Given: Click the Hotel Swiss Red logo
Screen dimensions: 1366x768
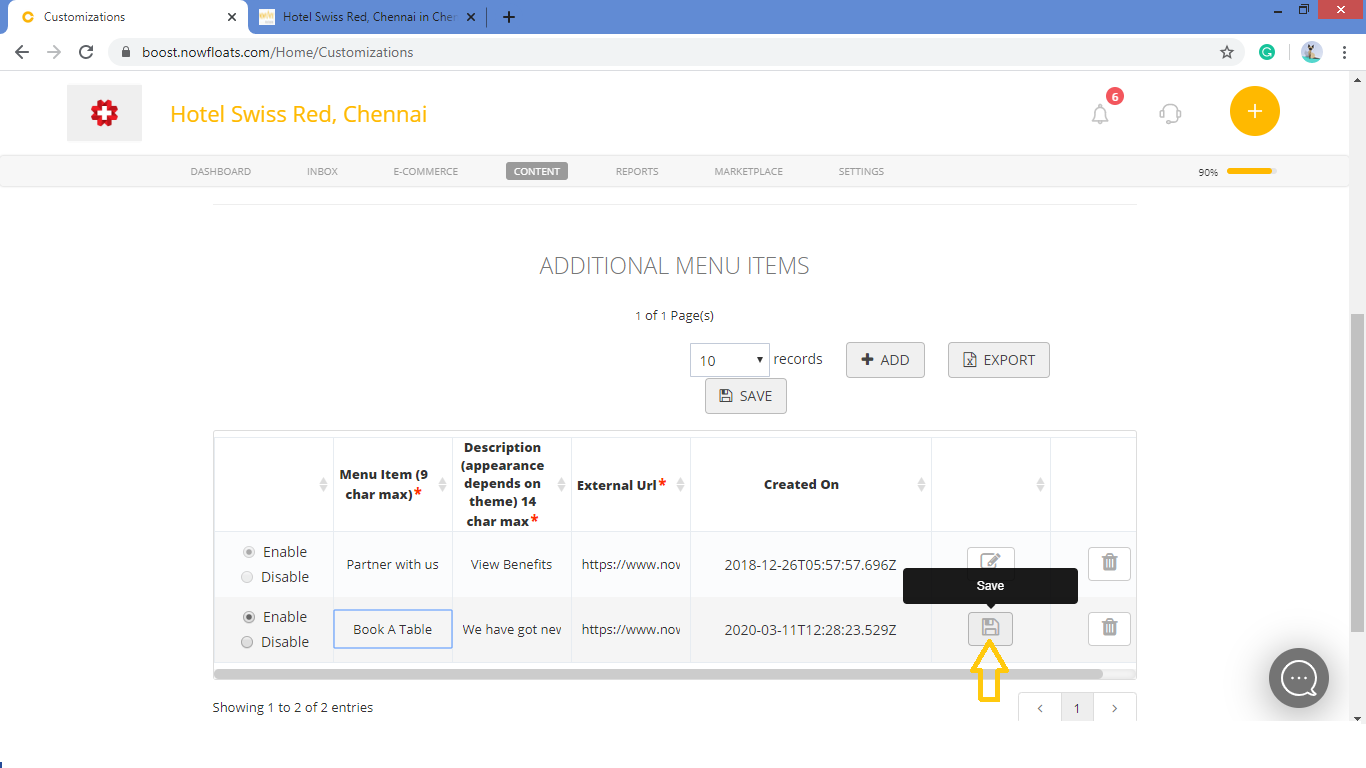Looking at the screenshot, I should [x=104, y=113].
